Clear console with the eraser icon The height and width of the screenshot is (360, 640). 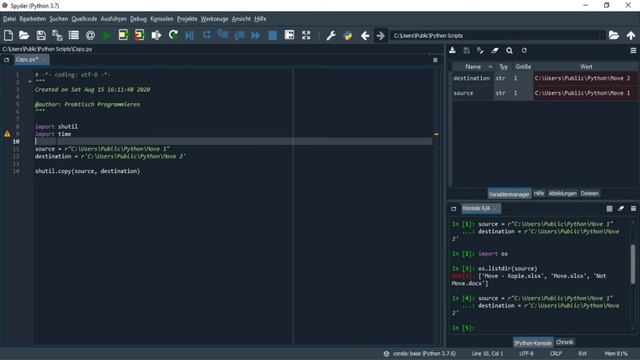point(621,209)
